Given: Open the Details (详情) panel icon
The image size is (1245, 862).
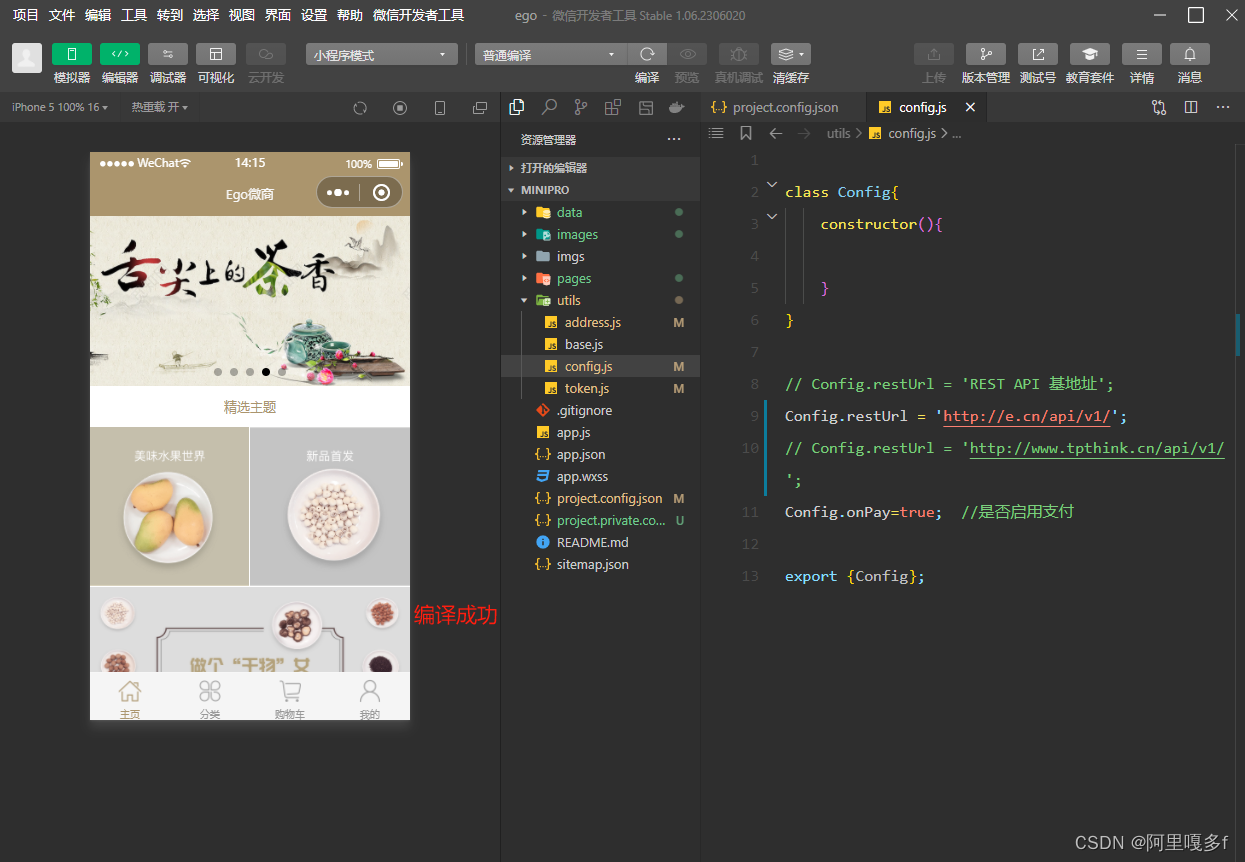Looking at the screenshot, I should pyautogui.click(x=1141, y=54).
